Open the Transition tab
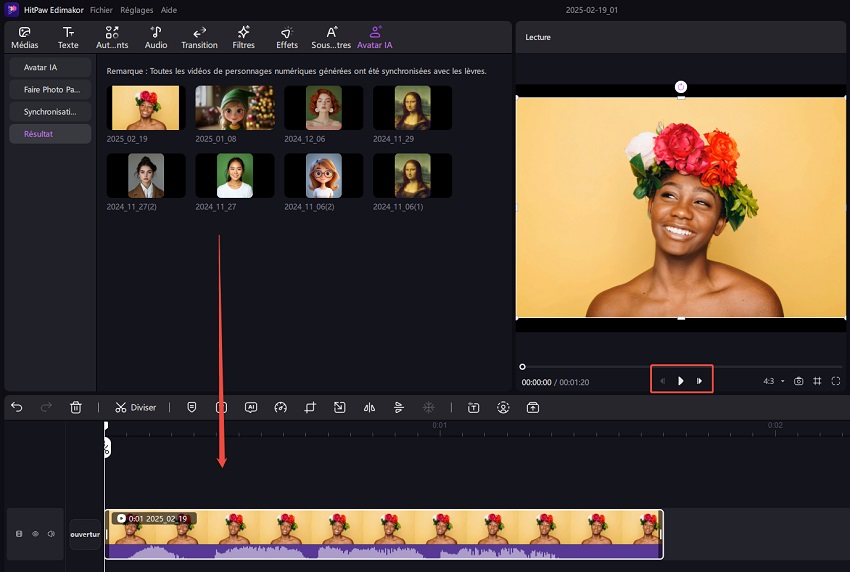This screenshot has height=572, width=850. coord(199,37)
